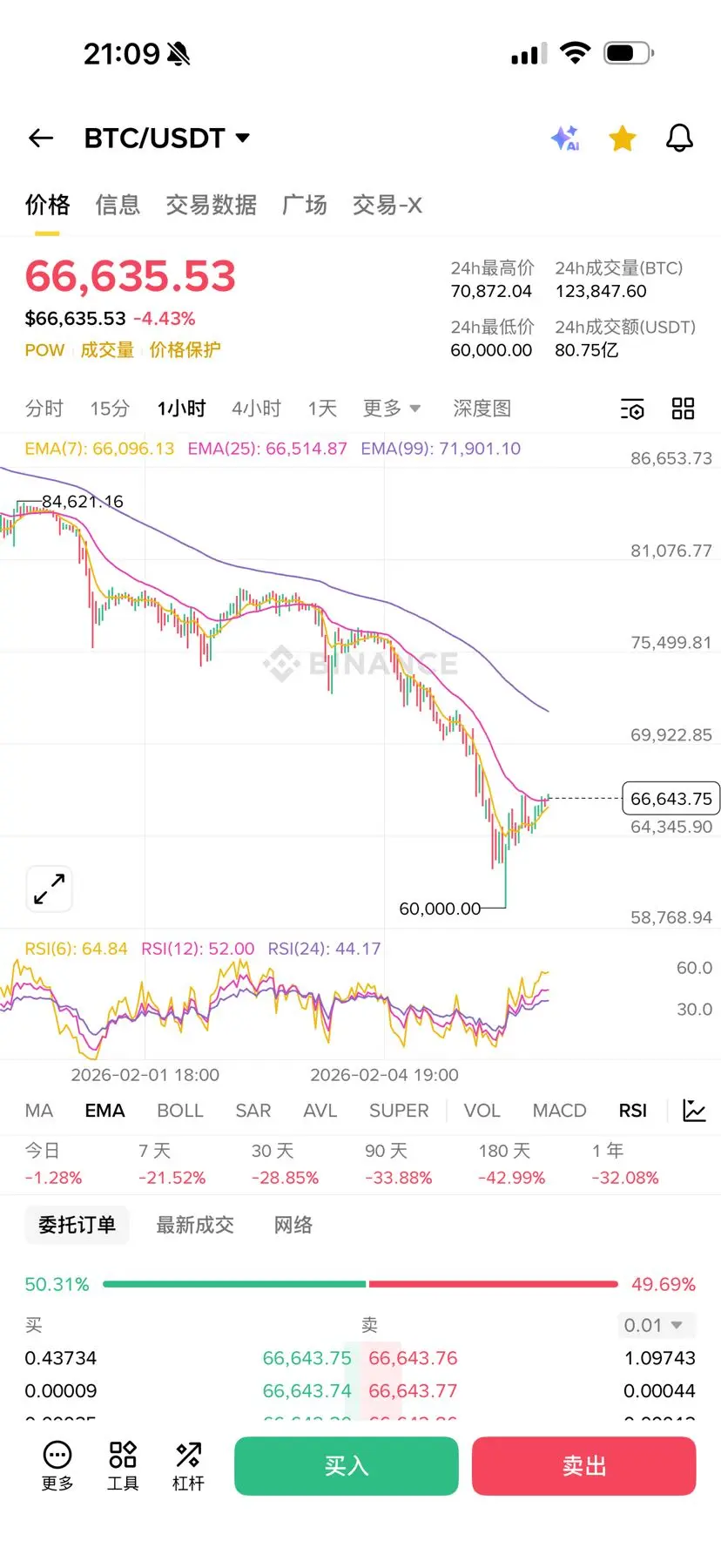Toggle the SUPER indicator
The width and height of the screenshot is (721, 1568).
point(399,1111)
